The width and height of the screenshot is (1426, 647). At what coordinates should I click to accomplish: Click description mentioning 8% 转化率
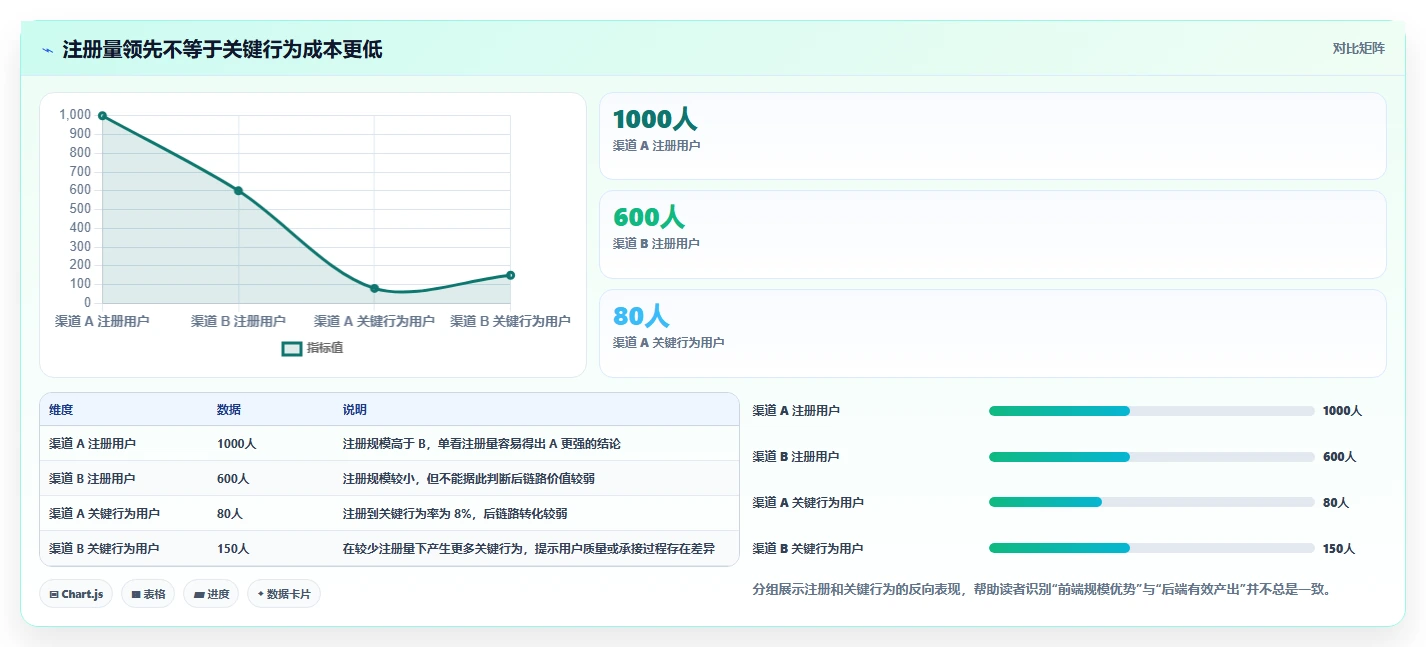pyautogui.click(x=455, y=514)
